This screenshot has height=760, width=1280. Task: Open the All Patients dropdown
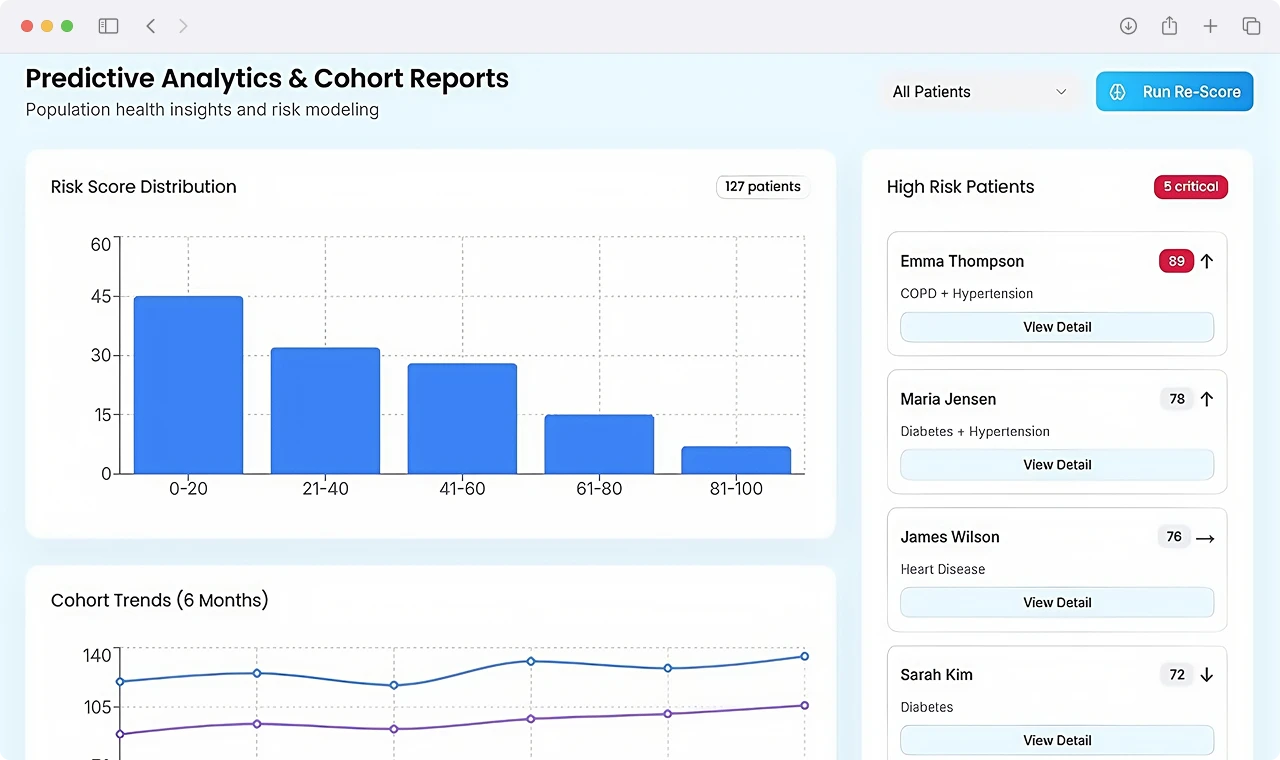(x=979, y=91)
